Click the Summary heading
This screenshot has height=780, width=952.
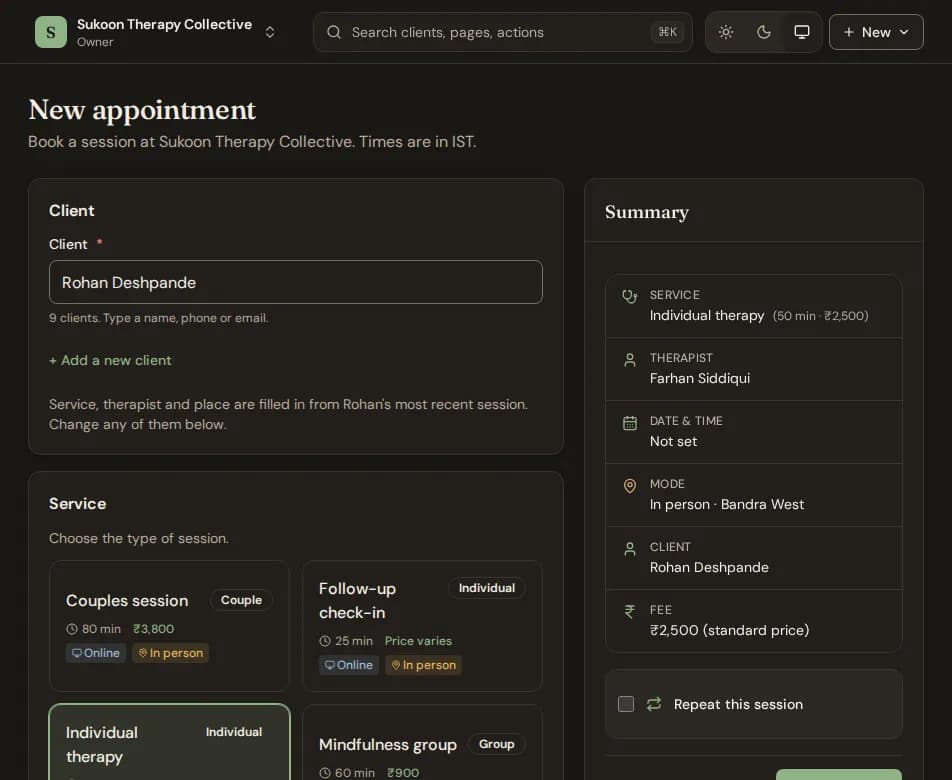click(647, 212)
